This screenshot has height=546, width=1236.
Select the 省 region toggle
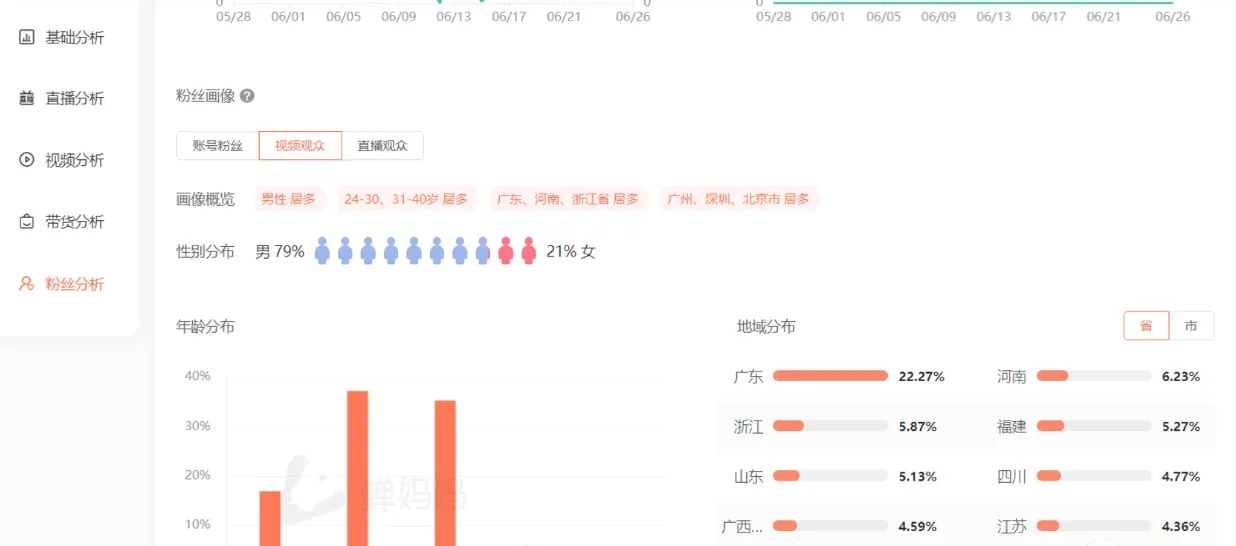coord(1146,326)
